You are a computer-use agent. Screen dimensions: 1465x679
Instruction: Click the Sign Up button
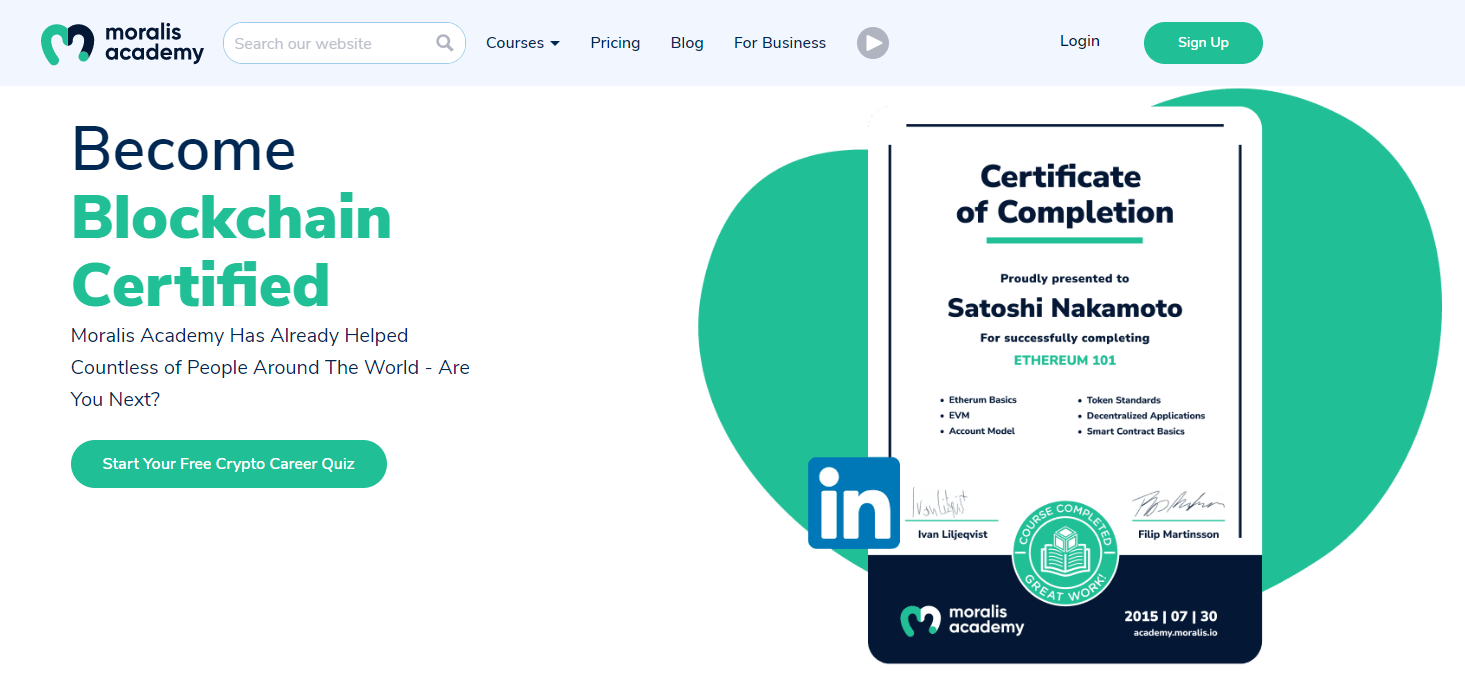1203,43
